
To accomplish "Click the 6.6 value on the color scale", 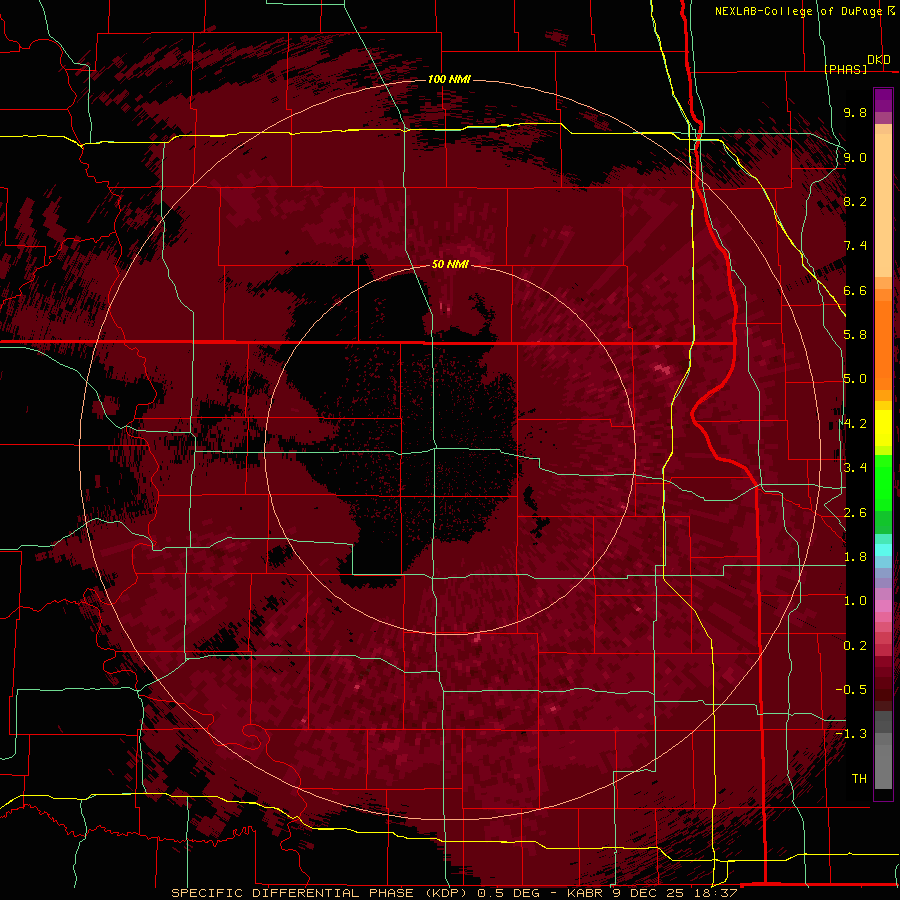I will coord(855,290).
